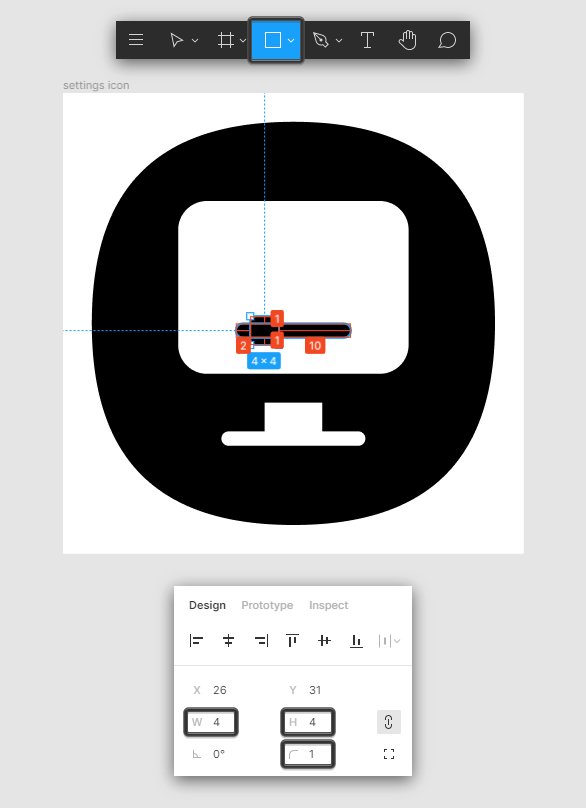
Task: Expand the Move tool options chevron
Action: point(195,40)
